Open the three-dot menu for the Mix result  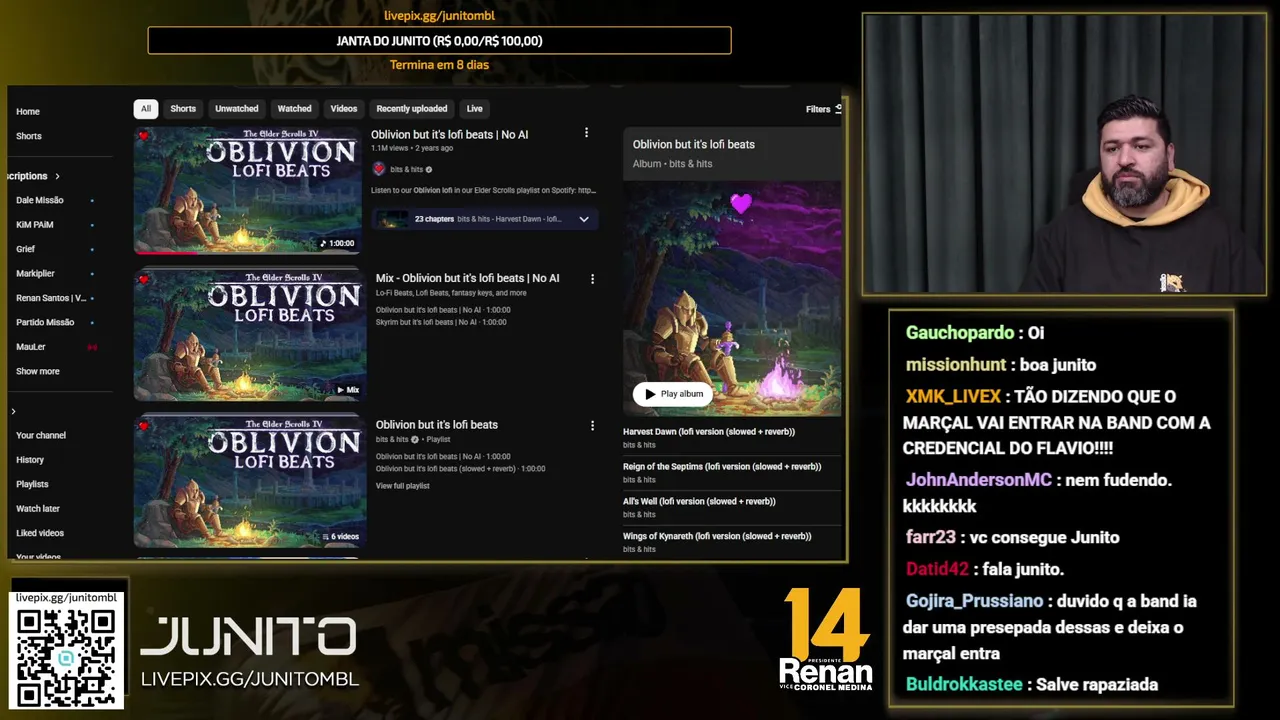(x=592, y=279)
